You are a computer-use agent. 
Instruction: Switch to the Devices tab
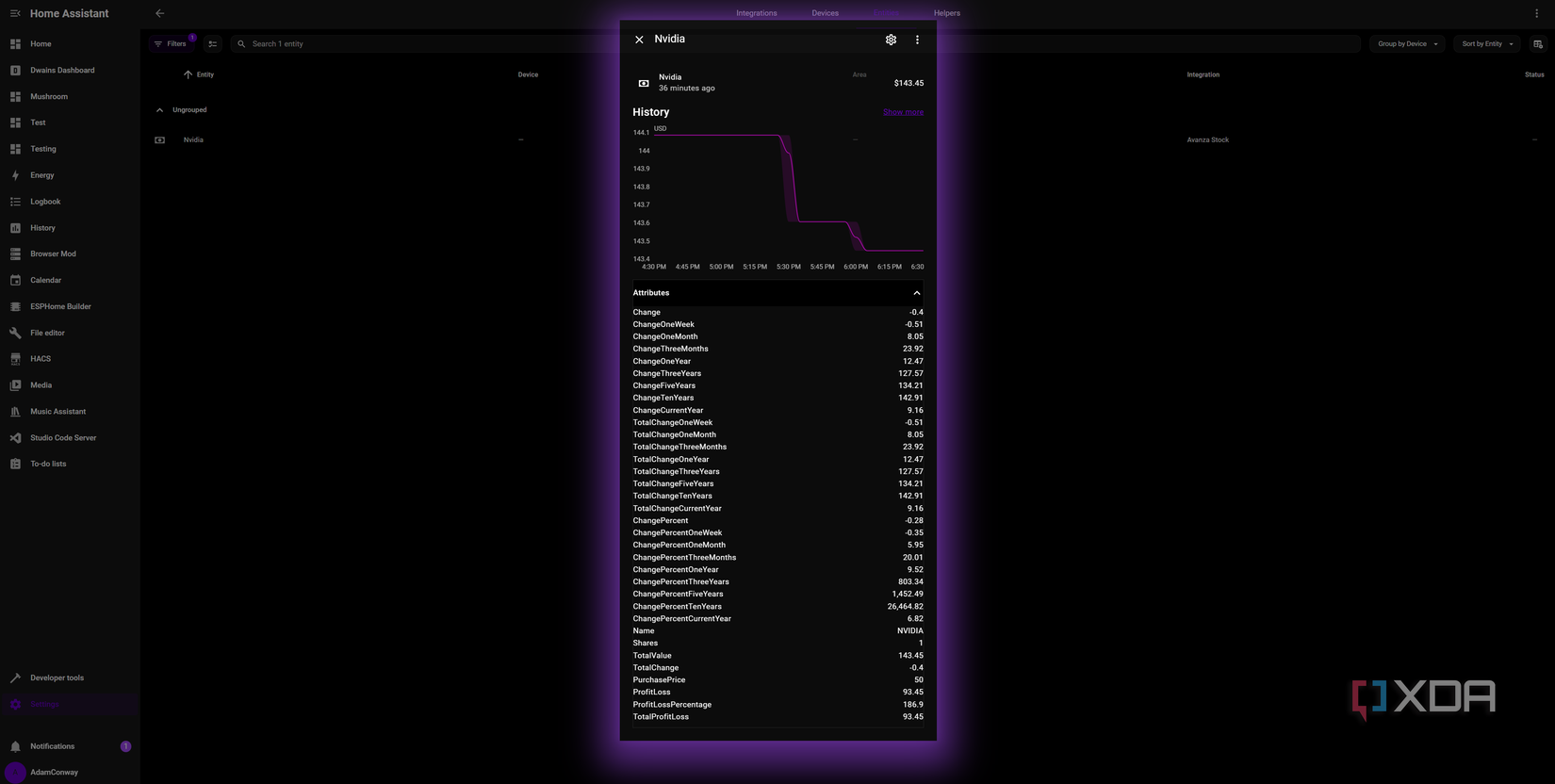825,13
